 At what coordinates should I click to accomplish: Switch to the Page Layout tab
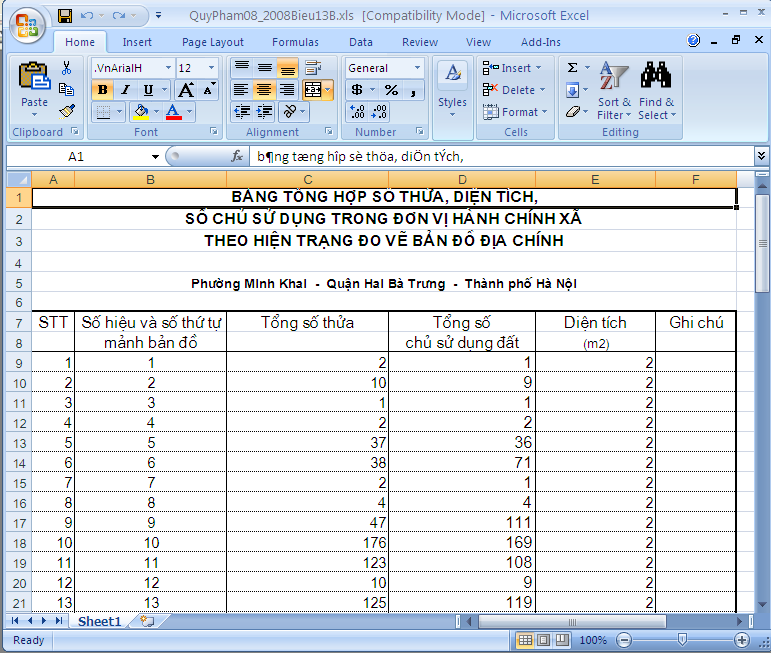click(212, 42)
